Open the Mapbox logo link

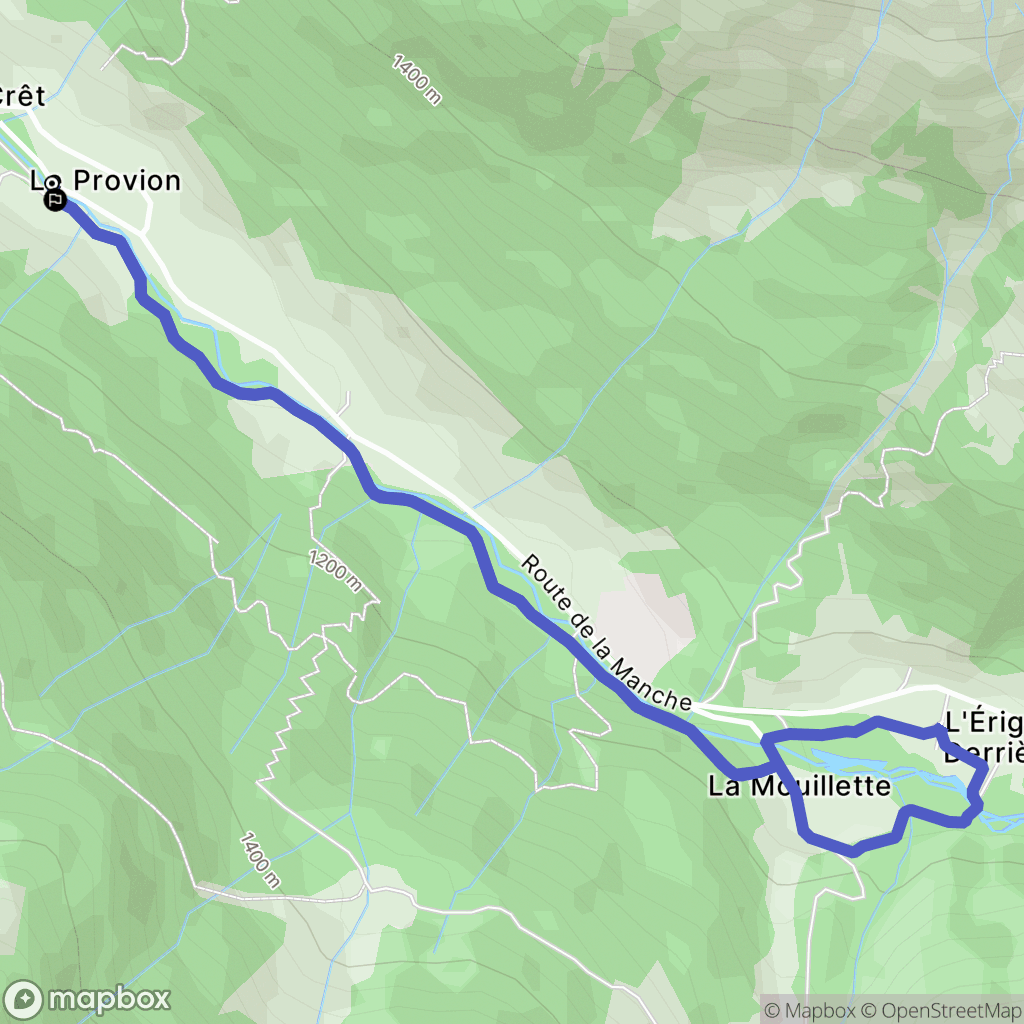[x=86, y=999]
